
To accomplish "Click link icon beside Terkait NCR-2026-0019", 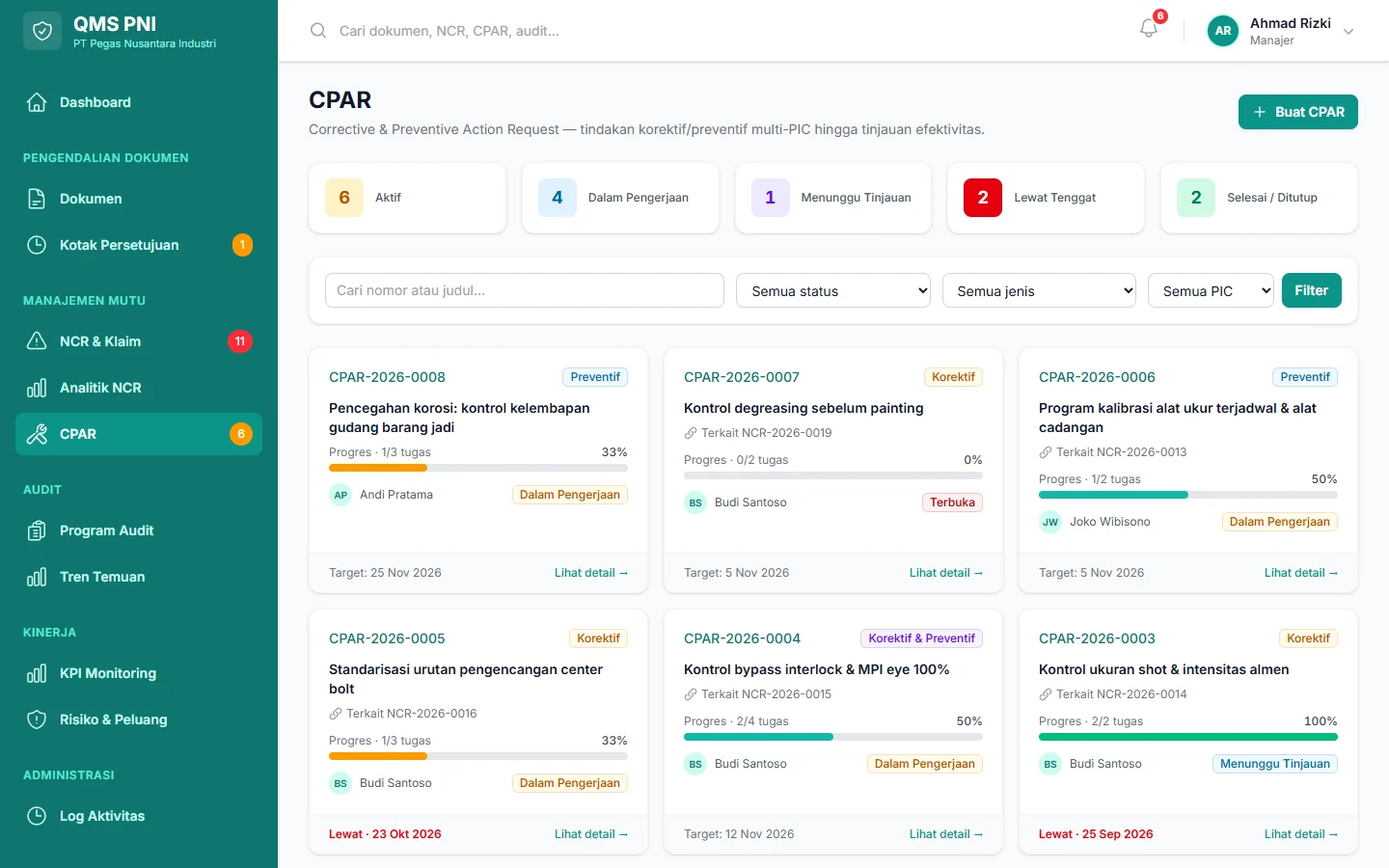I will [691, 433].
